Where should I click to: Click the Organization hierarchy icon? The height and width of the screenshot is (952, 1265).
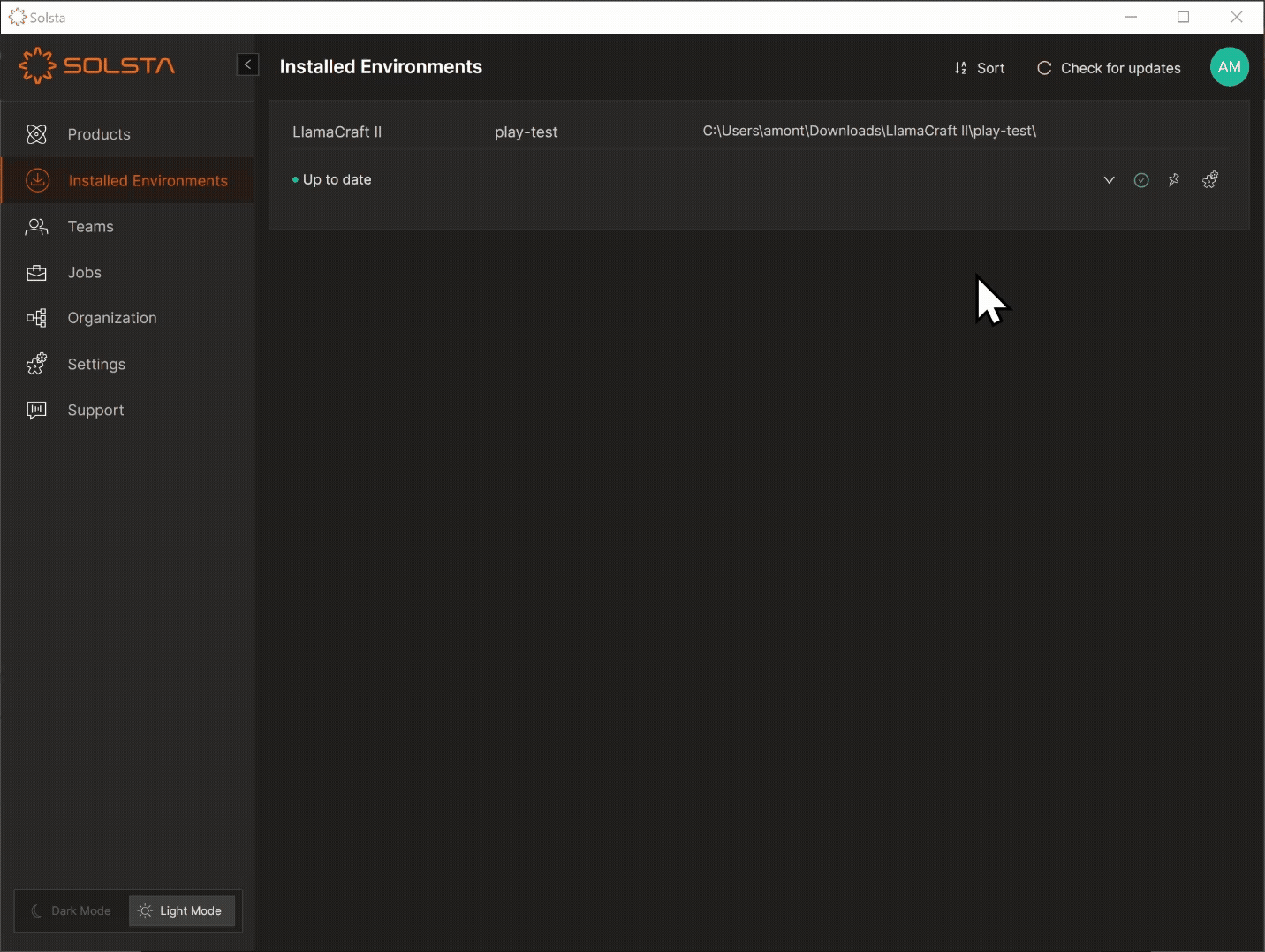point(36,318)
